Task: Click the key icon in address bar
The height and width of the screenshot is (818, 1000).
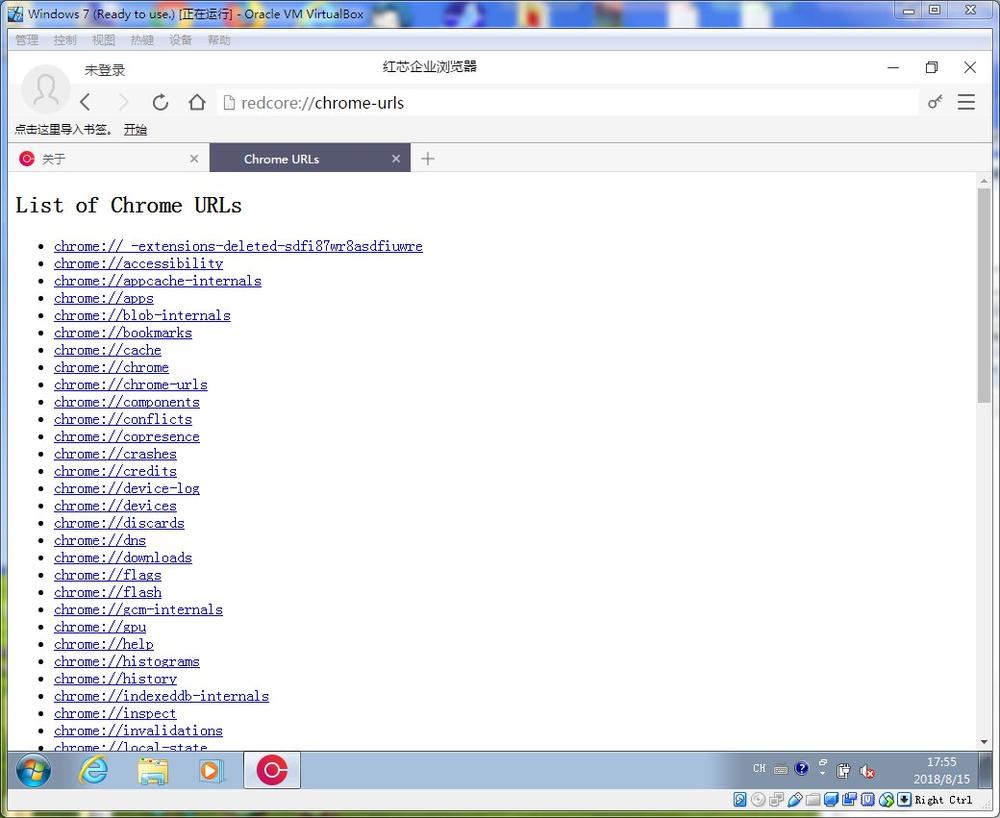Action: [935, 102]
